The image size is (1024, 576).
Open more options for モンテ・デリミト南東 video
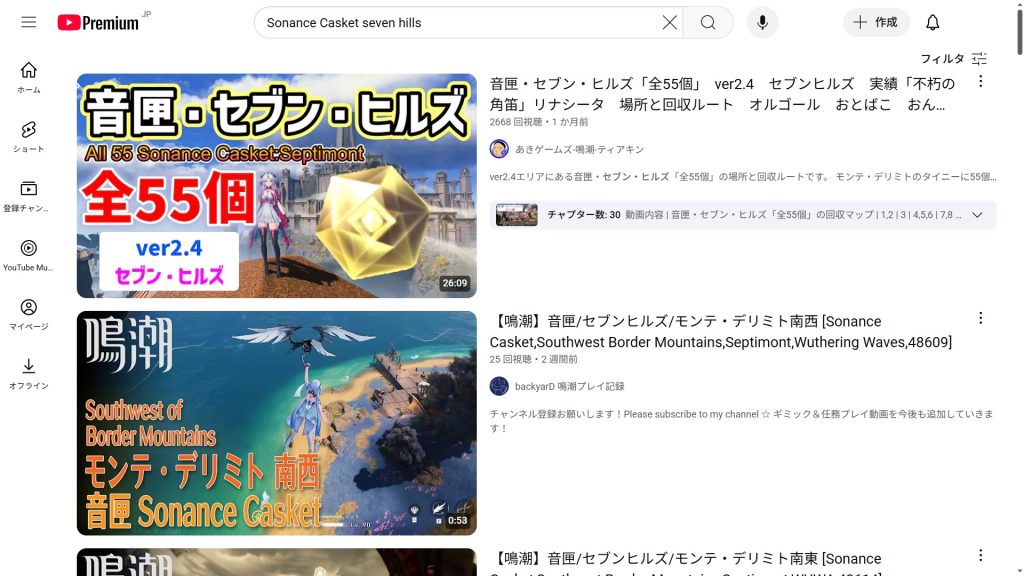point(980,555)
